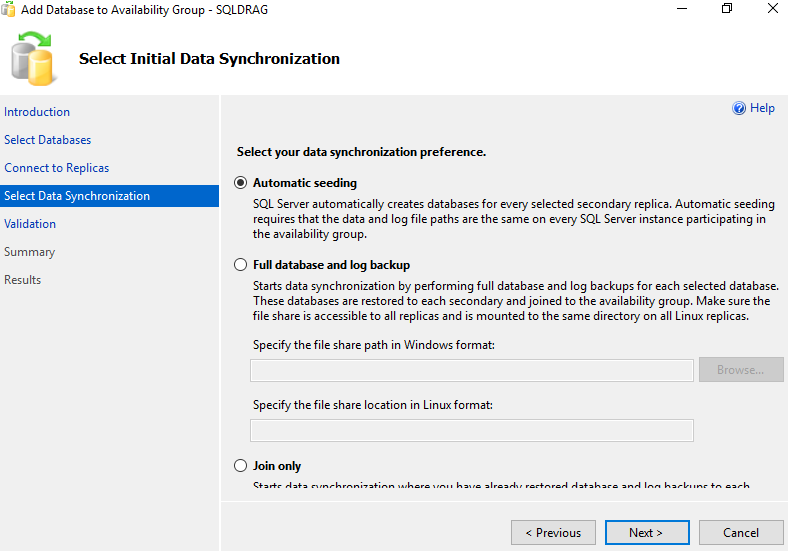This screenshot has height=551, width=788.
Task: Open the Help link
Action: coord(762,108)
